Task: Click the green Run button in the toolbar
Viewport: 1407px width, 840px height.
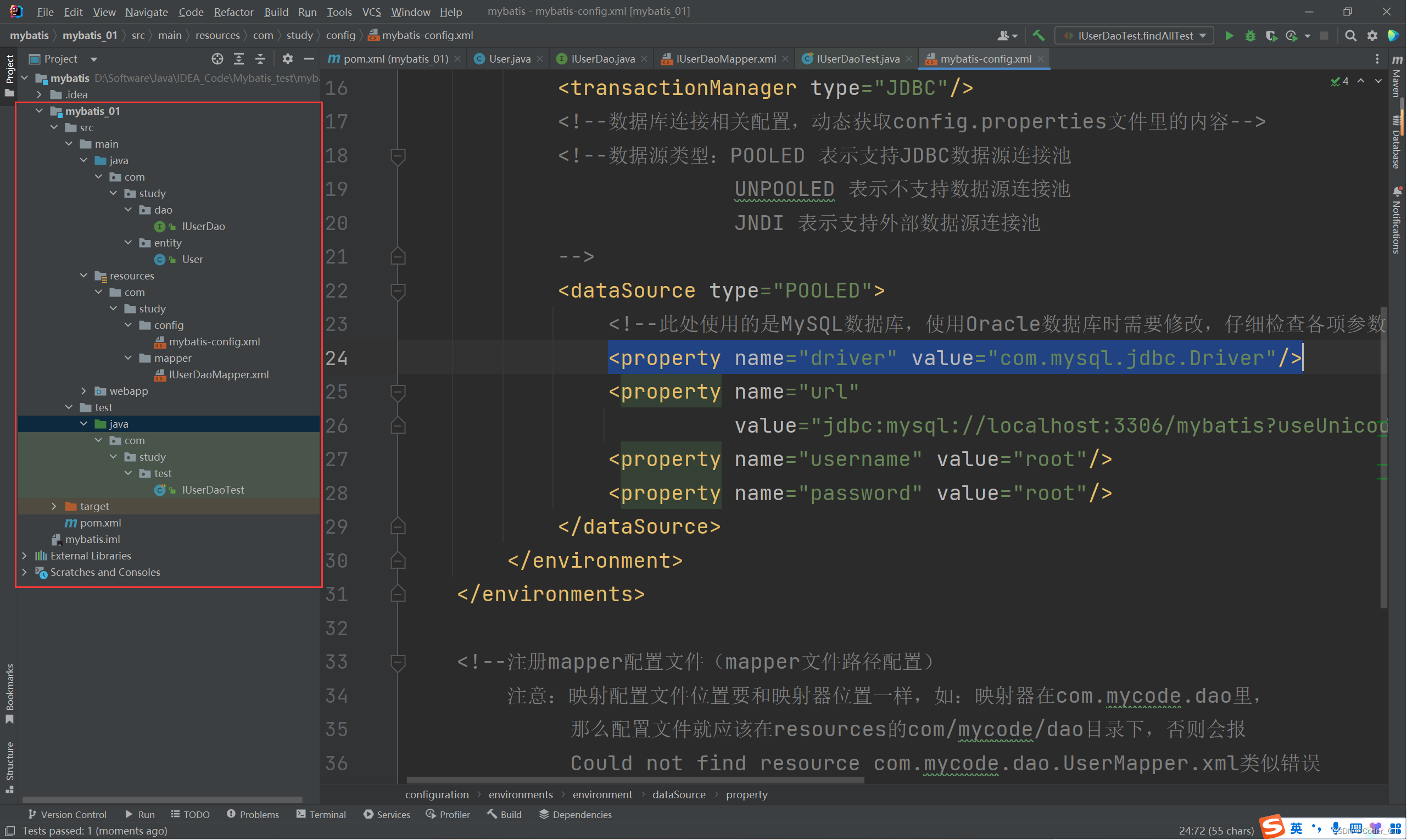Action: [1229, 36]
